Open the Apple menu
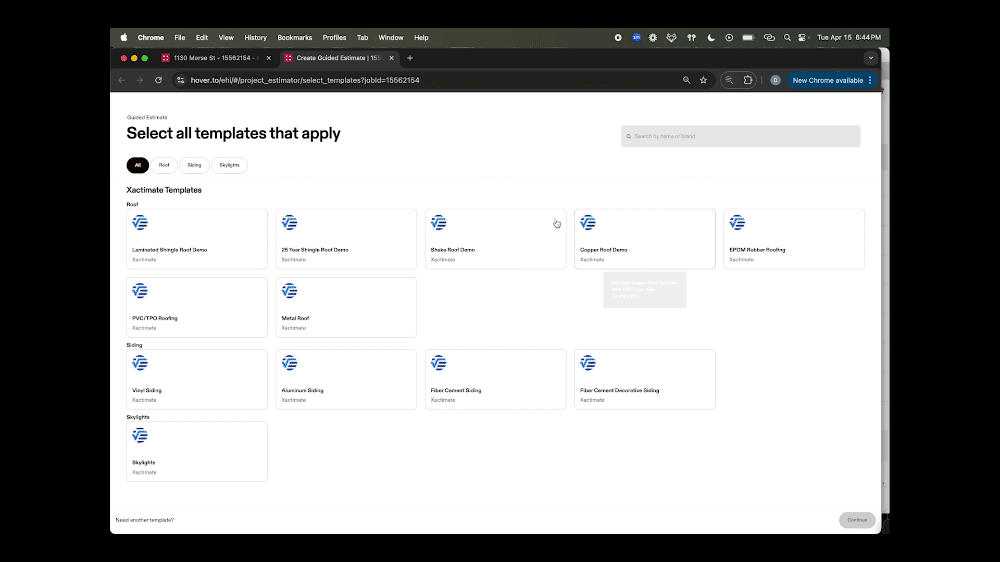 coord(124,38)
